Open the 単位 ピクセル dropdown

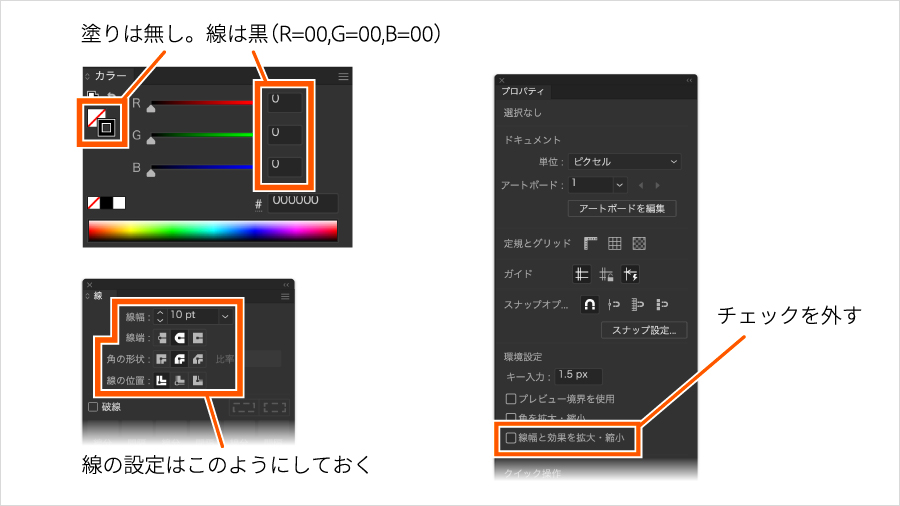click(624, 162)
